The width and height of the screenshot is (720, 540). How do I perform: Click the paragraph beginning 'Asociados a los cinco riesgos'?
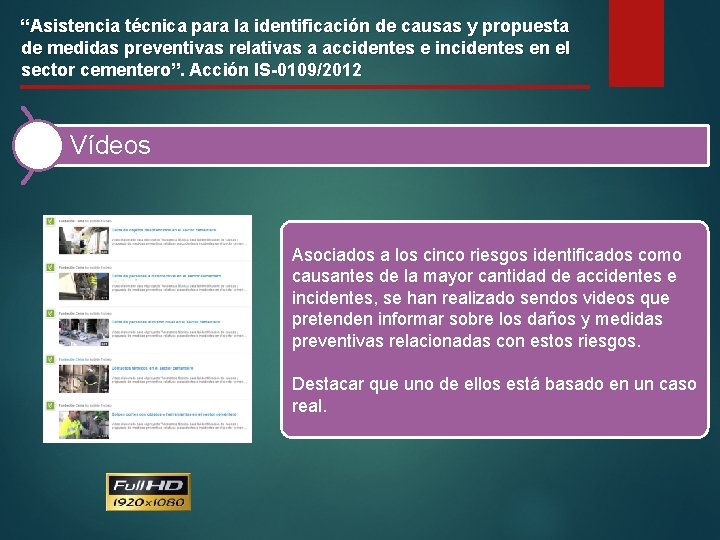(x=486, y=298)
